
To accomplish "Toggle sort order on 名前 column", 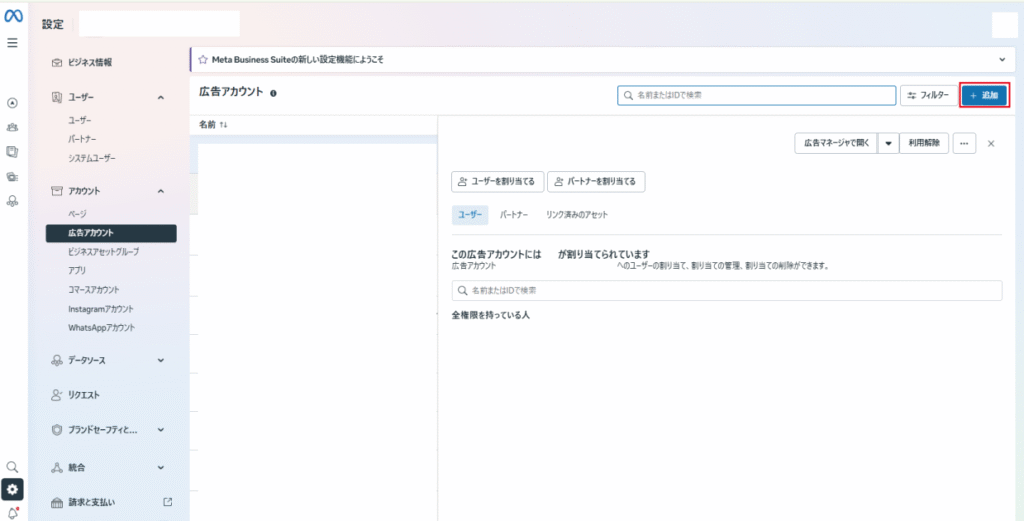I will 222,125.
